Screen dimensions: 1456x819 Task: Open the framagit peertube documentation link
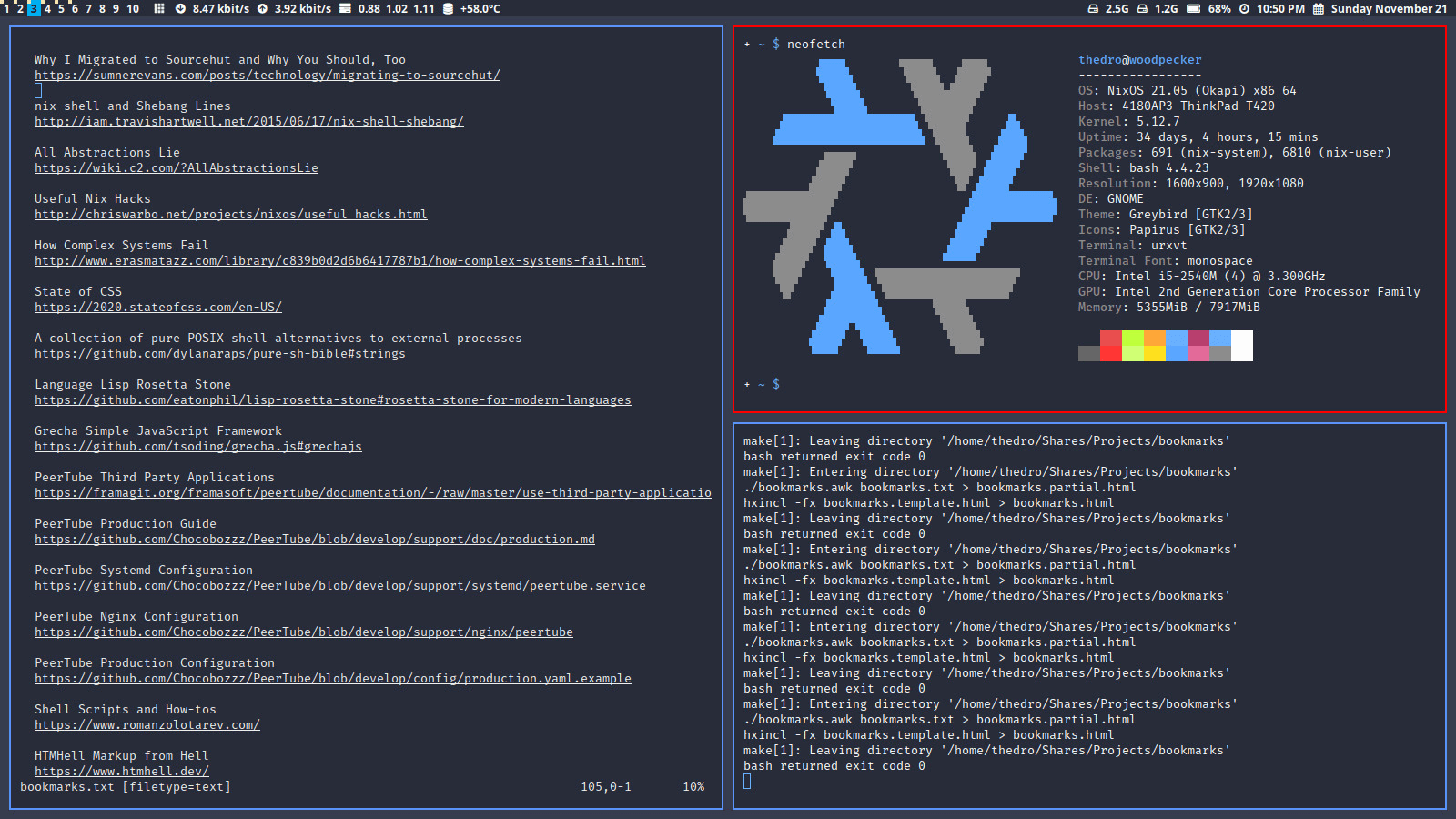tap(373, 493)
